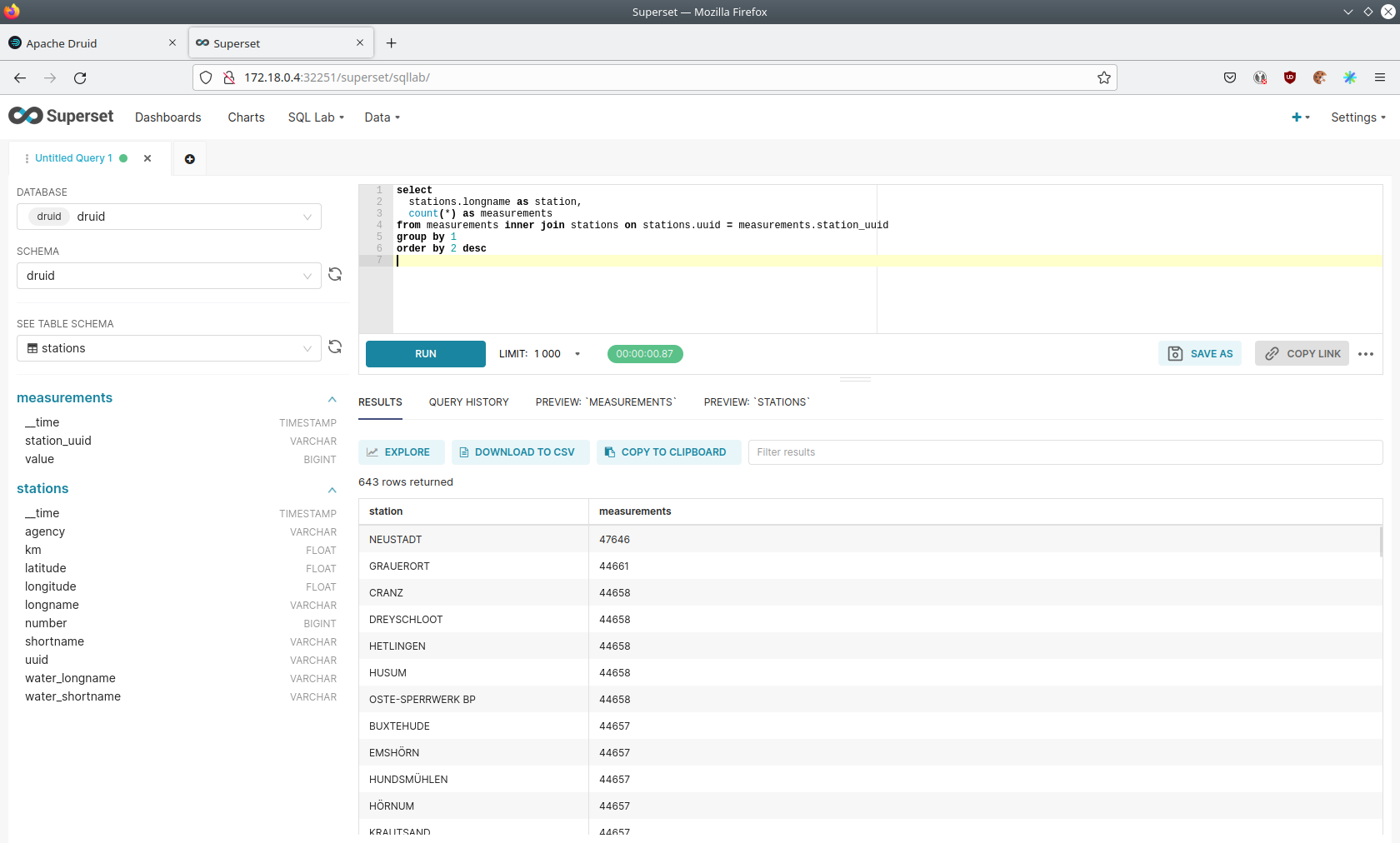Open the SQL Lab menu
1400x843 pixels.
click(x=316, y=117)
